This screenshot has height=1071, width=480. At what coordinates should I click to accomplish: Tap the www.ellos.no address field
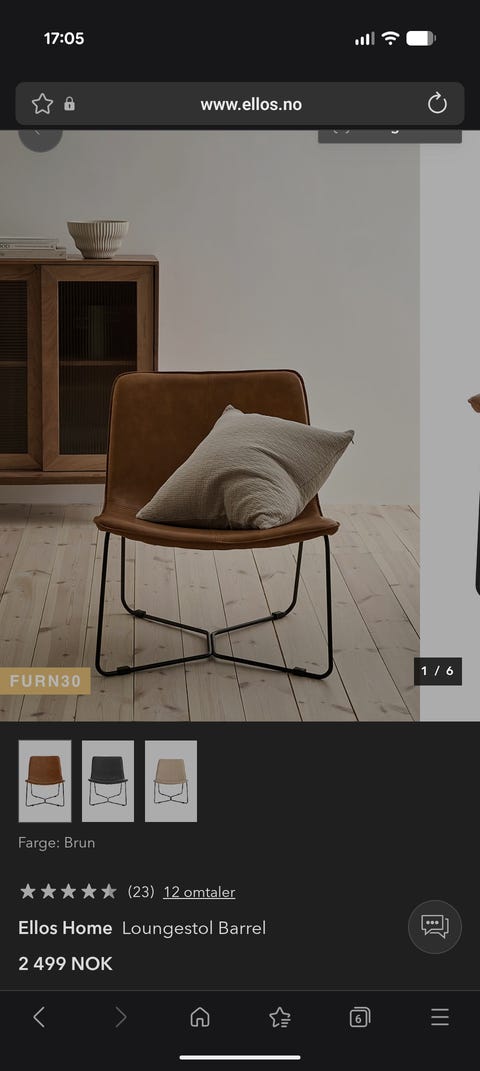coord(251,105)
